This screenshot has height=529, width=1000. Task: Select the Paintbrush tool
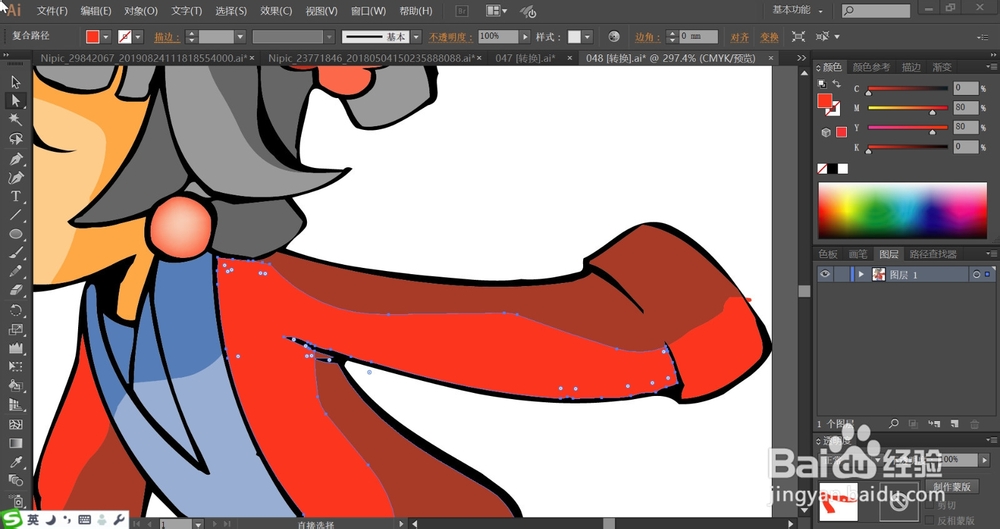click(x=16, y=253)
